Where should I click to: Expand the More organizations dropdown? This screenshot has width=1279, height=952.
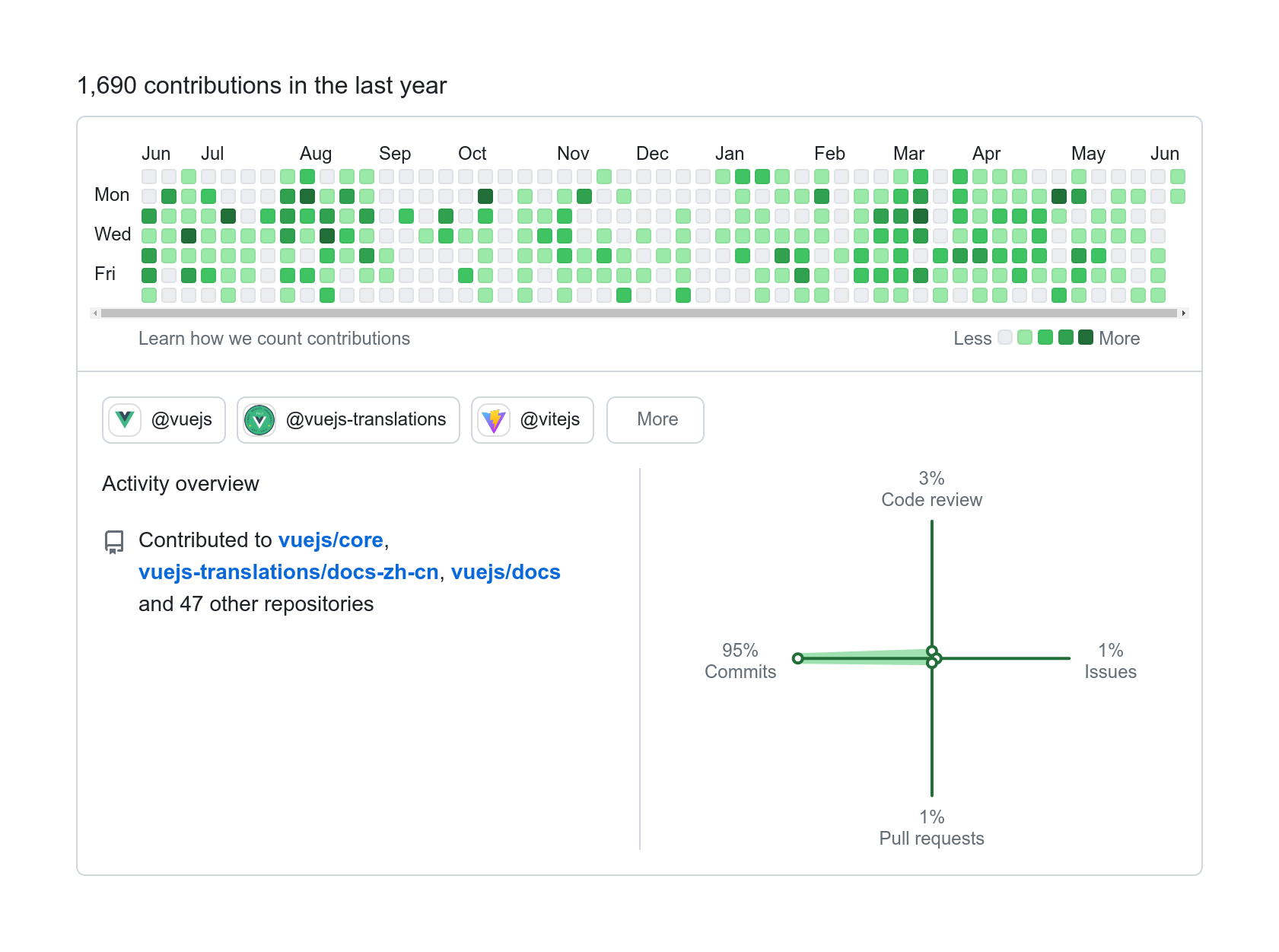tap(655, 419)
